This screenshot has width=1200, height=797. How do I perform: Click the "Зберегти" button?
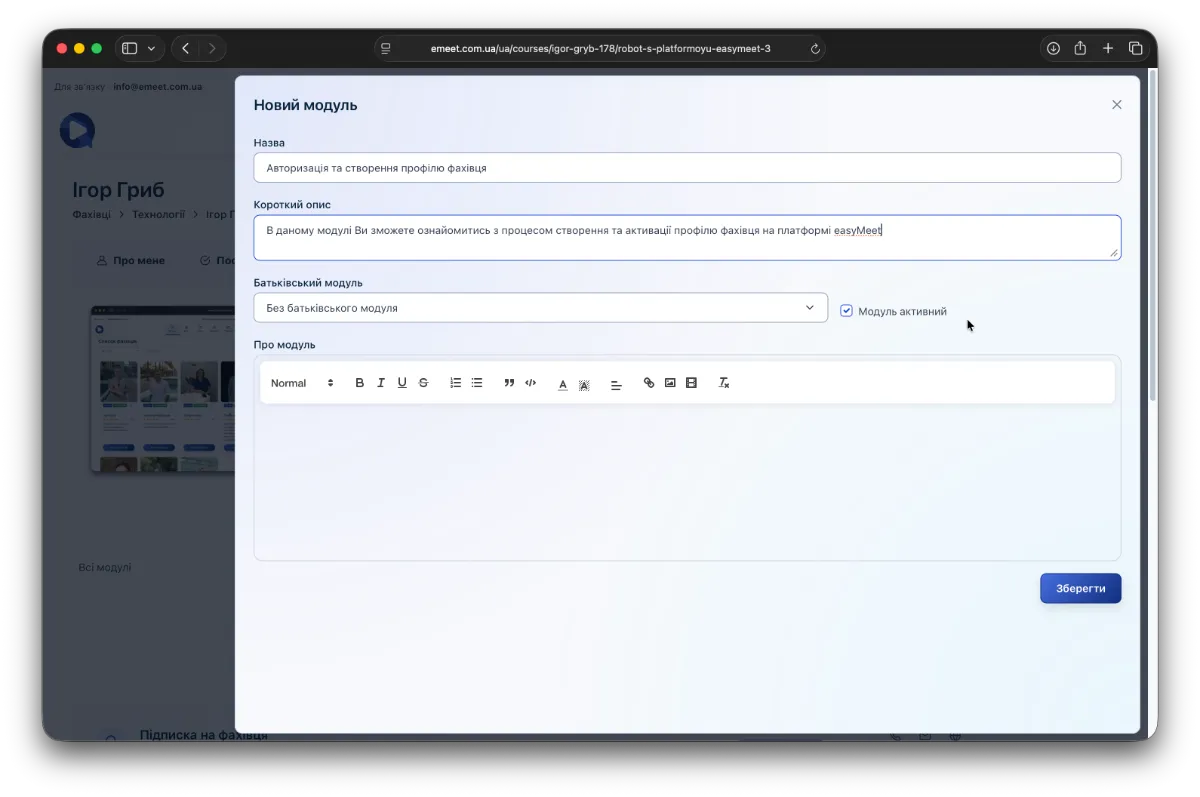tap(1080, 588)
